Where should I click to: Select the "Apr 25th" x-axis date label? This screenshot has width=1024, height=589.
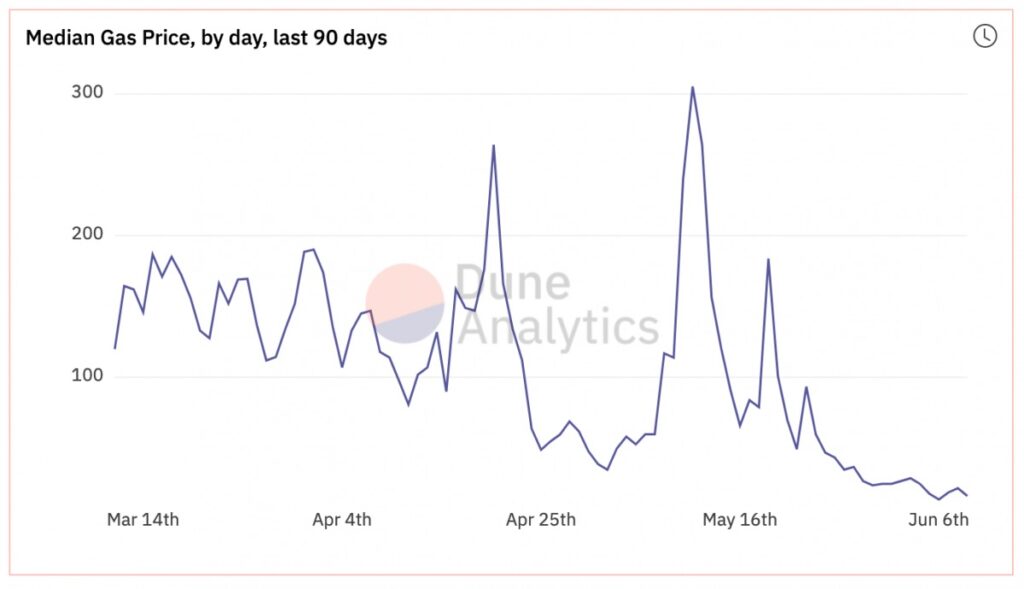[541, 519]
